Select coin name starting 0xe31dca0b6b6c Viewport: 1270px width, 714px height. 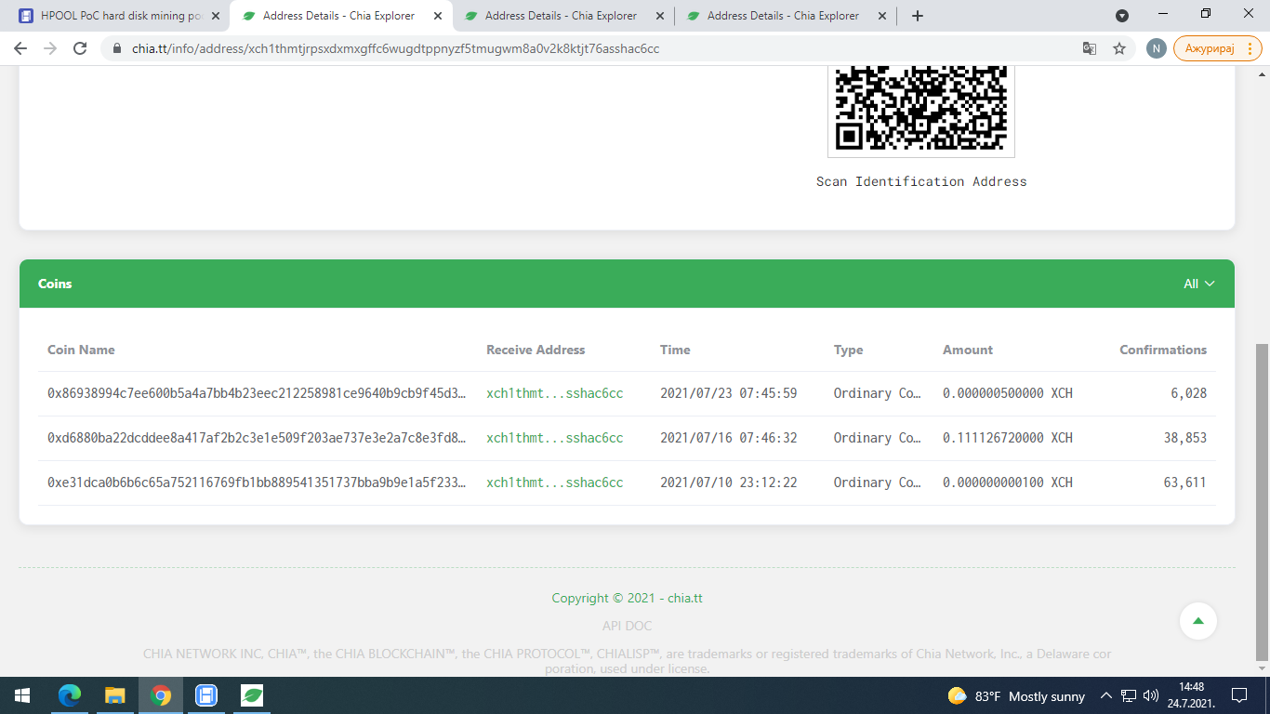tap(256, 482)
